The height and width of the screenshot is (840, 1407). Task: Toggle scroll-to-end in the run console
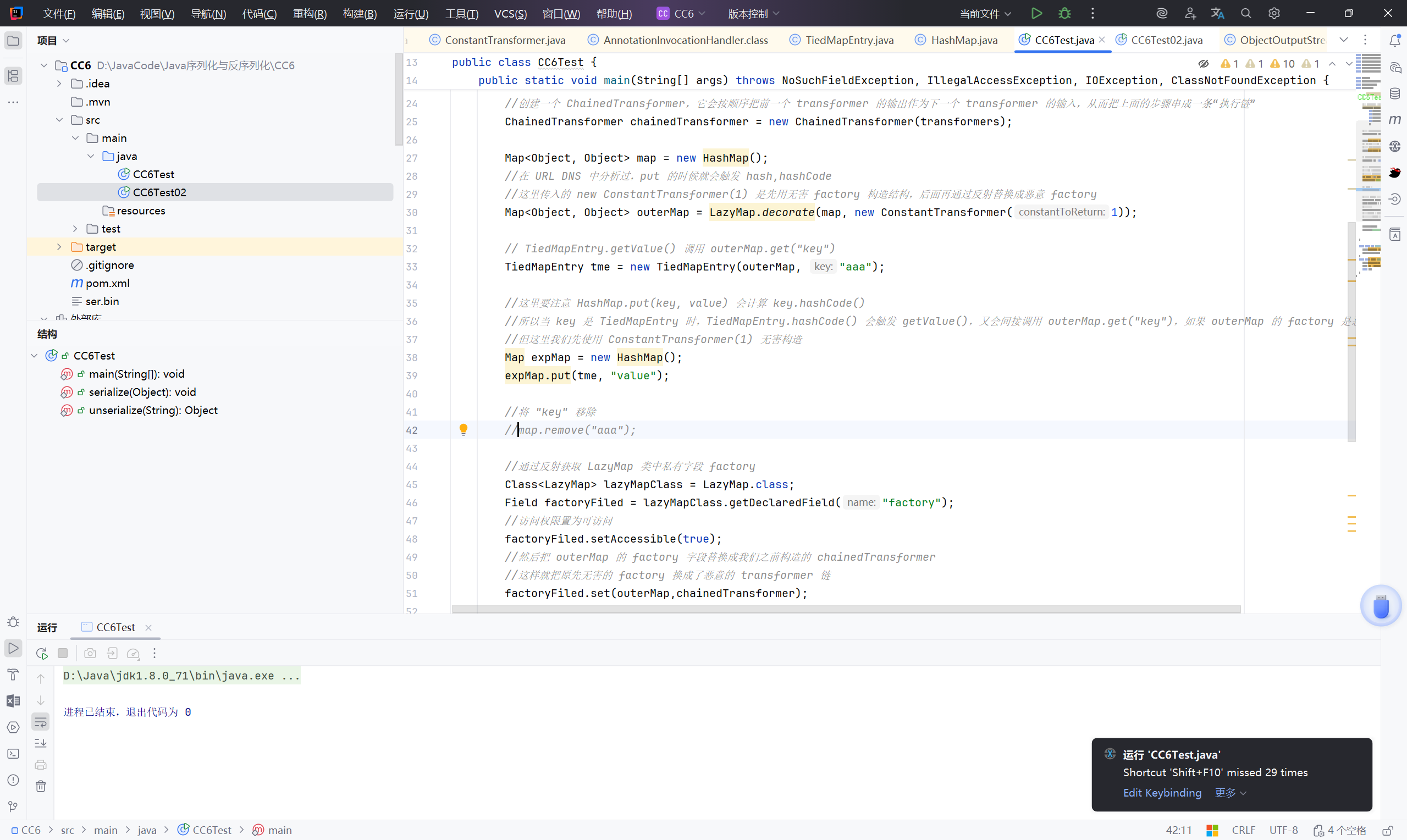pyautogui.click(x=41, y=743)
